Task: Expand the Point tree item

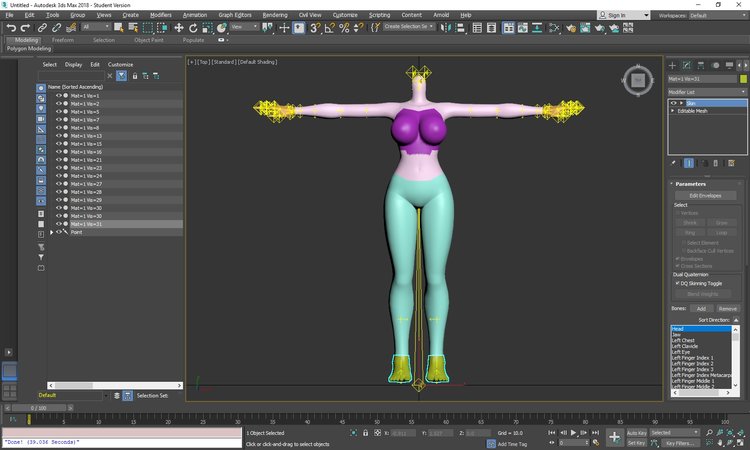Action: click(52, 232)
